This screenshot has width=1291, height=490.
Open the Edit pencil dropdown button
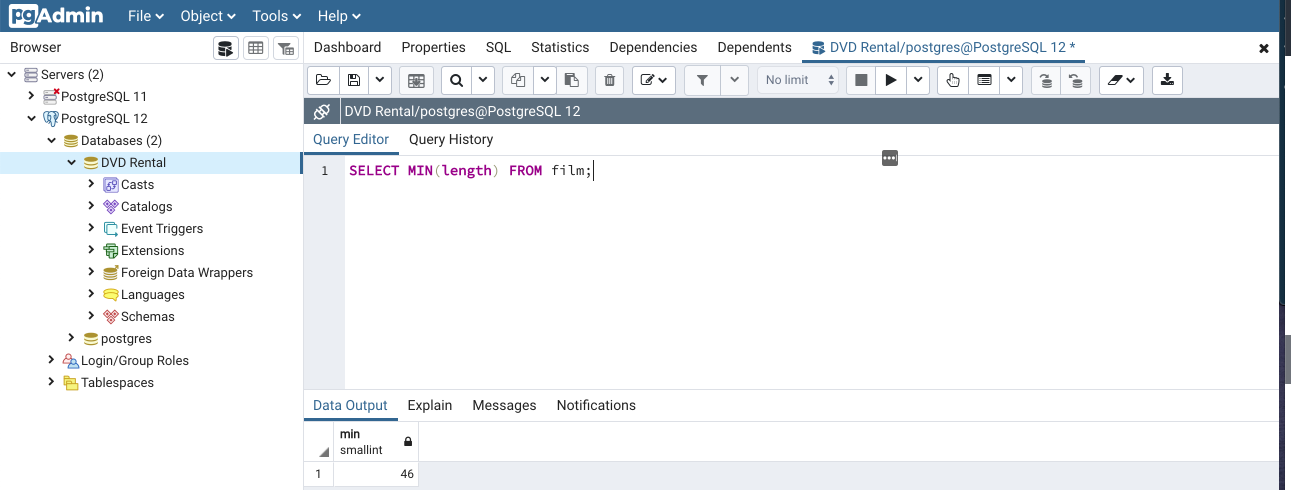pos(654,80)
